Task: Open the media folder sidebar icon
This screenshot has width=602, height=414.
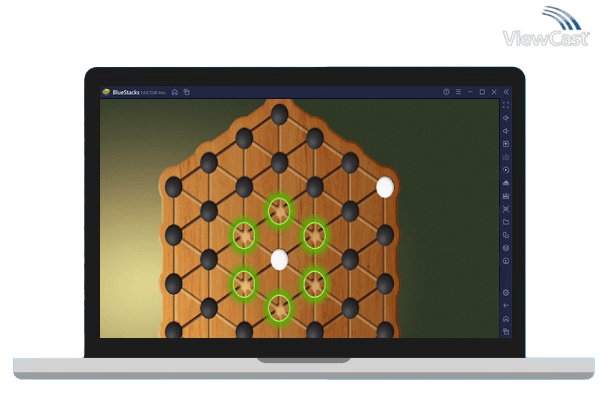Action: 506,222
